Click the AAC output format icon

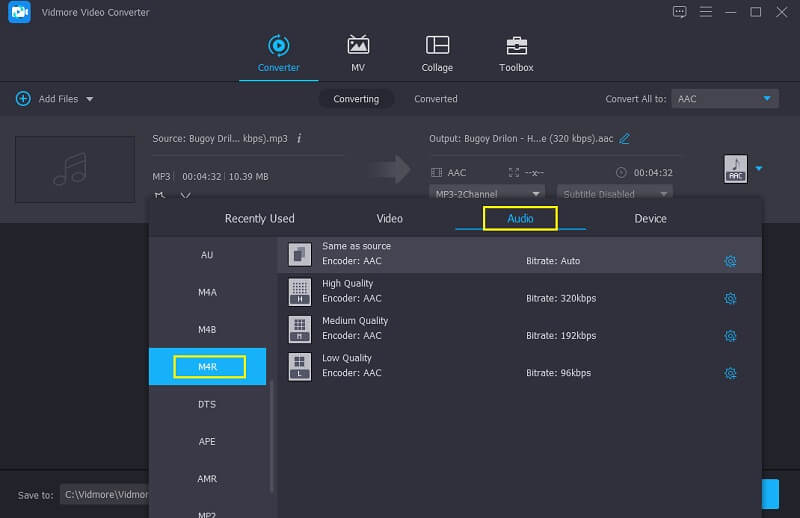[x=735, y=169]
